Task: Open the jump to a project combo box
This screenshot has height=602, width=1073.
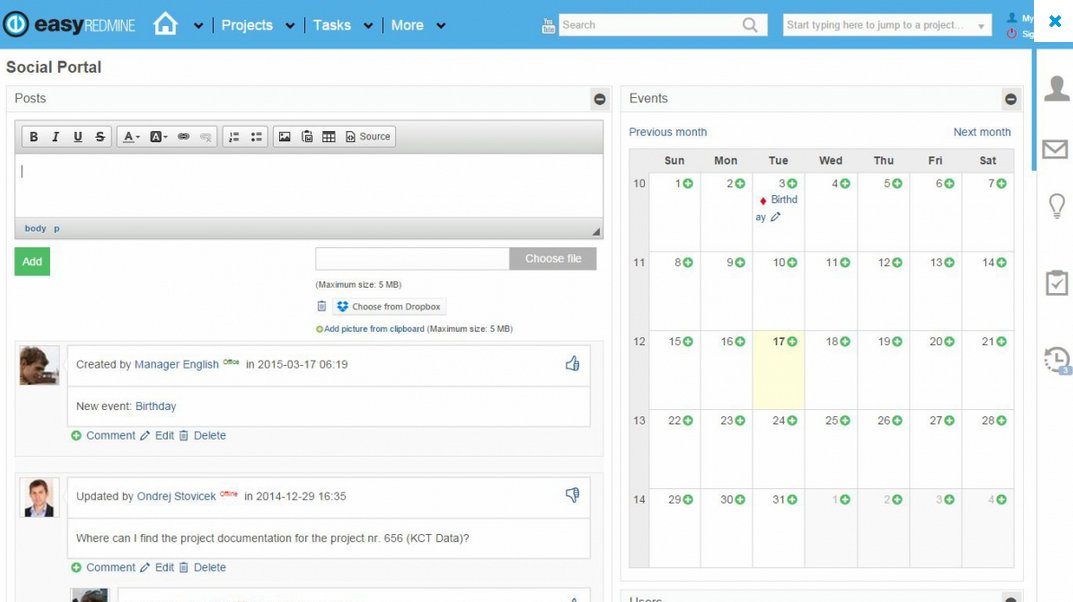Action: coord(887,25)
